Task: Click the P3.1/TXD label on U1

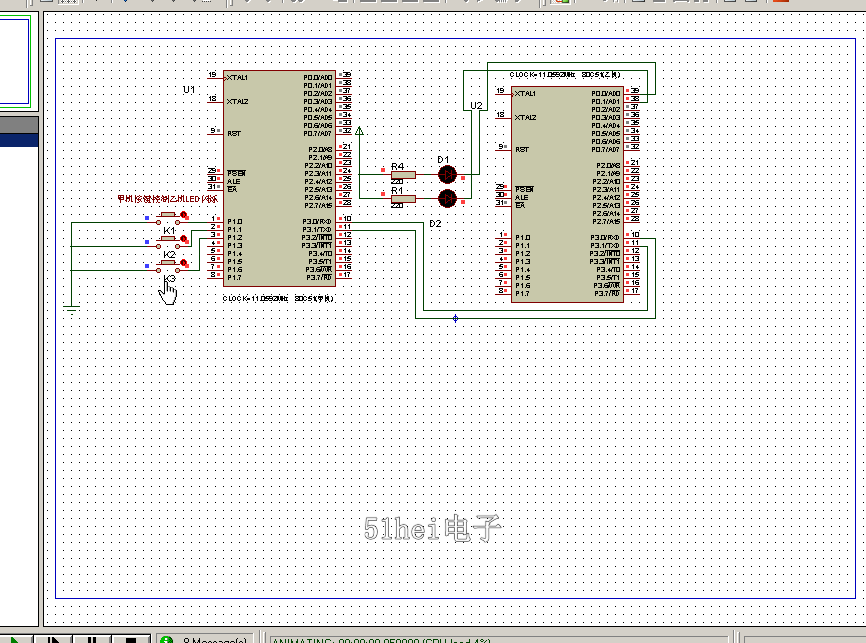Action: click(x=316, y=229)
